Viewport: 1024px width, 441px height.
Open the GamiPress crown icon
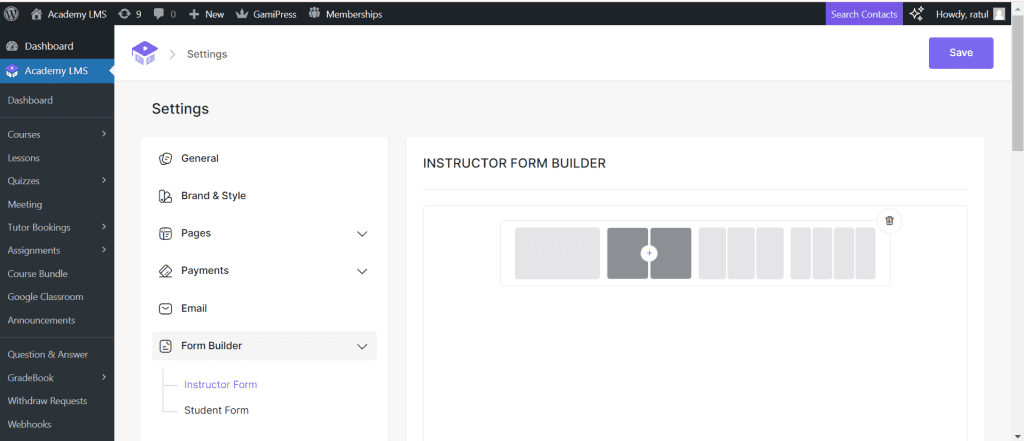click(241, 13)
